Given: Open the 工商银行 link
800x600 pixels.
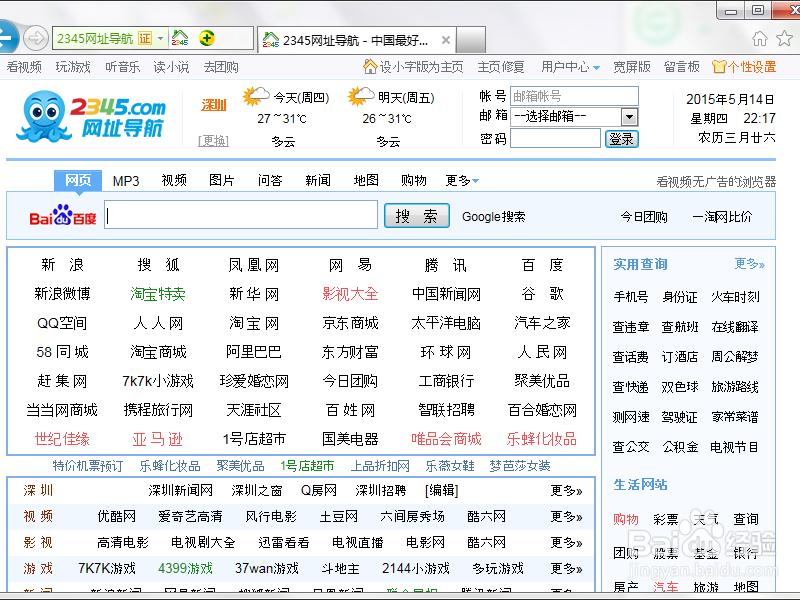Looking at the screenshot, I should (x=446, y=381).
